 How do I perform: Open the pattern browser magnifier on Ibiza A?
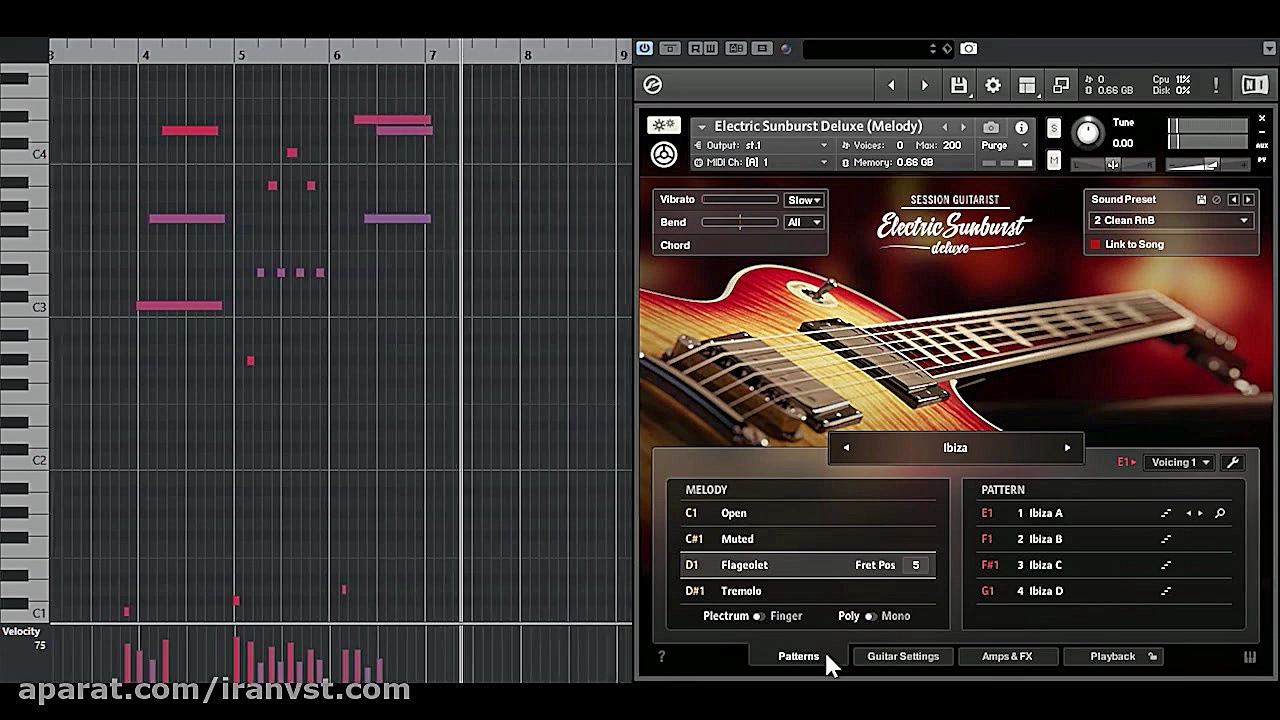[1220, 513]
